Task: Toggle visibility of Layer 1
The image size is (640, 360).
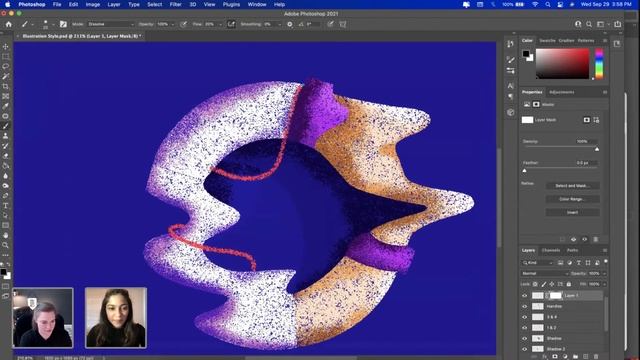Action: [x=524, y=296]
